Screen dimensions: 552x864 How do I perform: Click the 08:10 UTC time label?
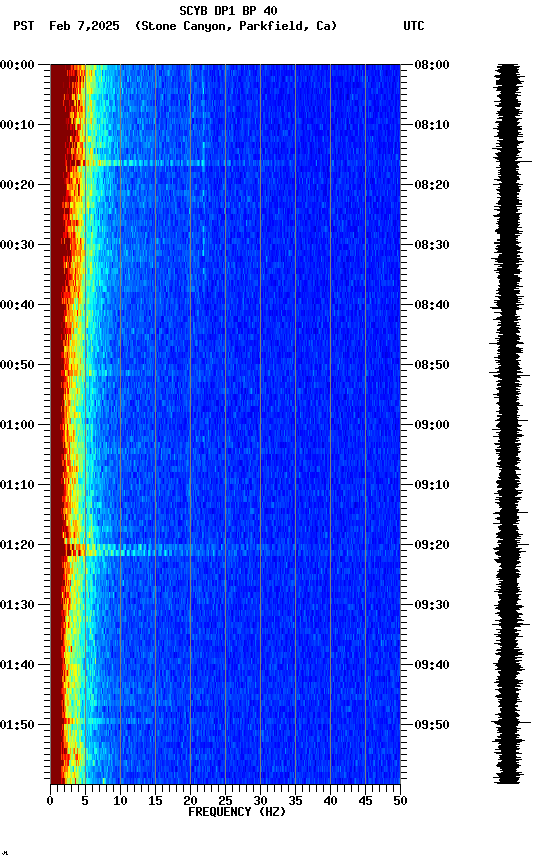pyautogui.click(x=432, y=125)
